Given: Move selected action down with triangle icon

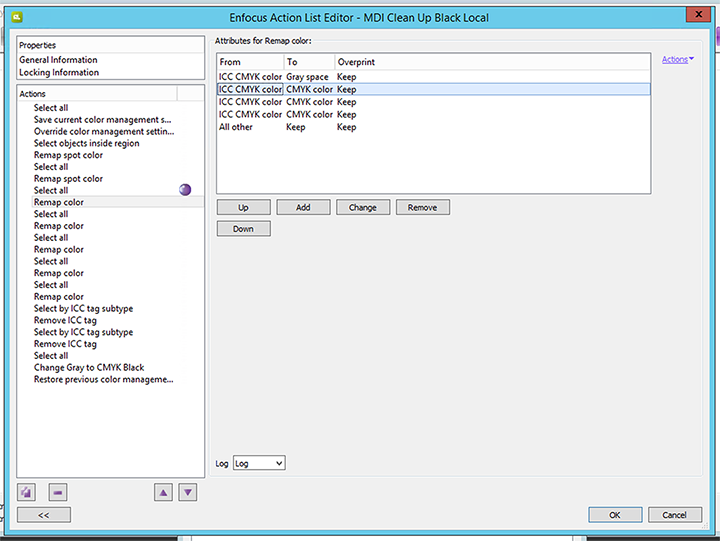Looking at the screenshot, I should point(187,492).
